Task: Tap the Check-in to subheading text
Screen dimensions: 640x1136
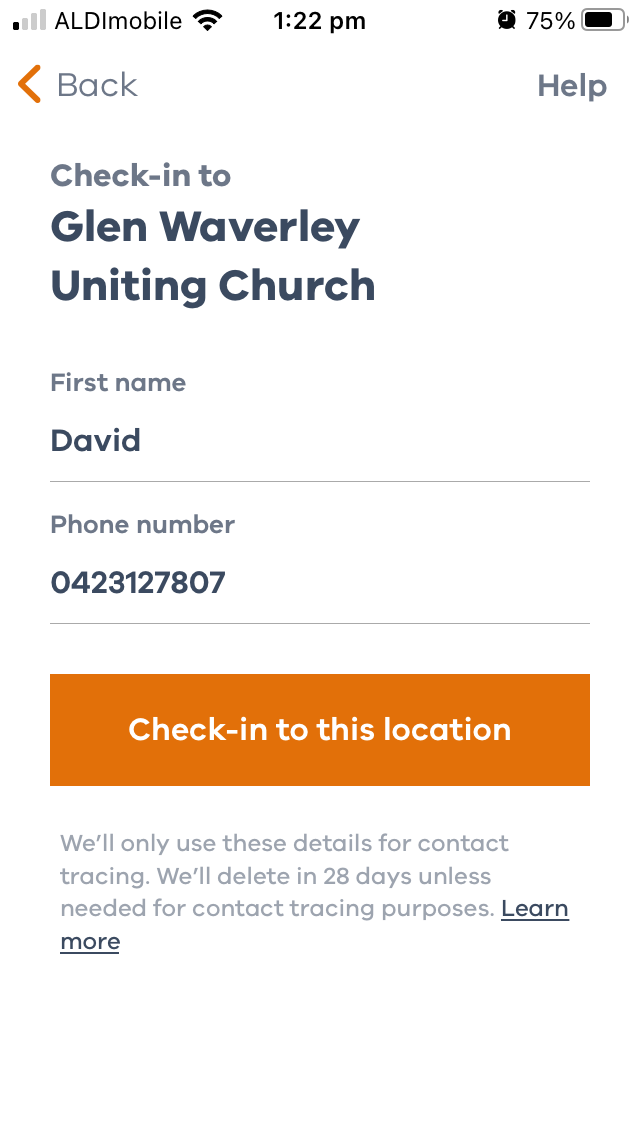Action: [140, 175]
